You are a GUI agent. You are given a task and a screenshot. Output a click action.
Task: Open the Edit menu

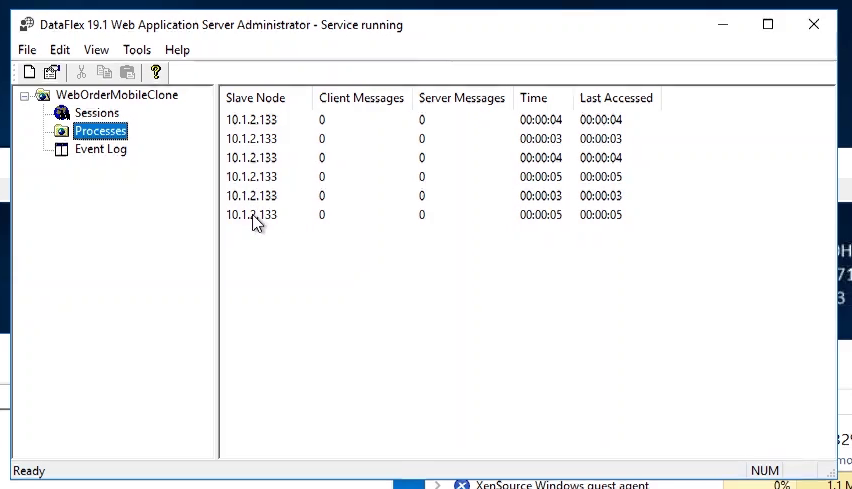[60, 50]
